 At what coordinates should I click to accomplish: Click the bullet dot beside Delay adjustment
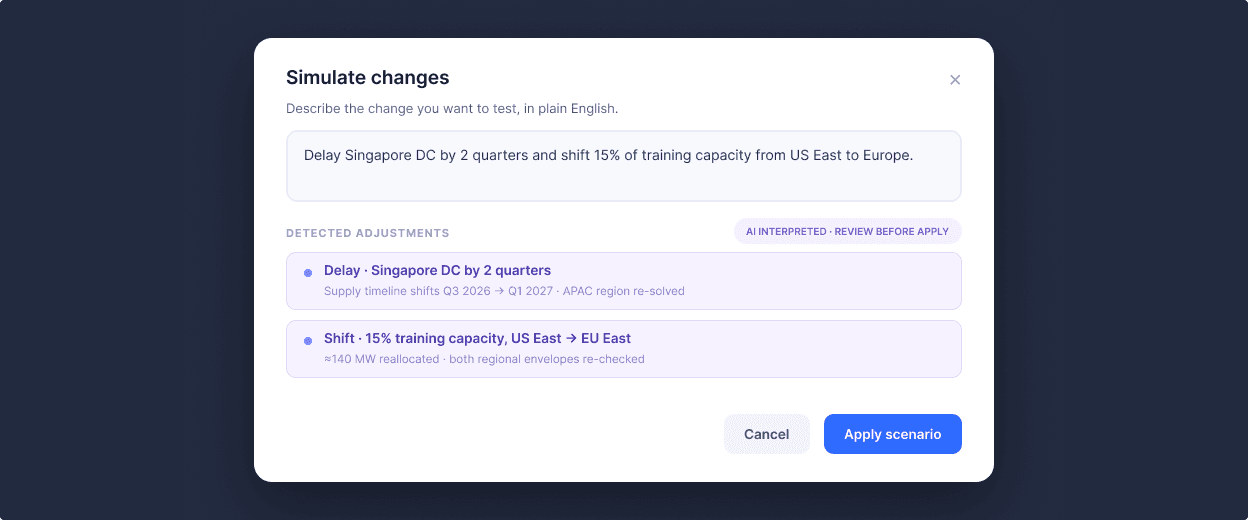308,272
